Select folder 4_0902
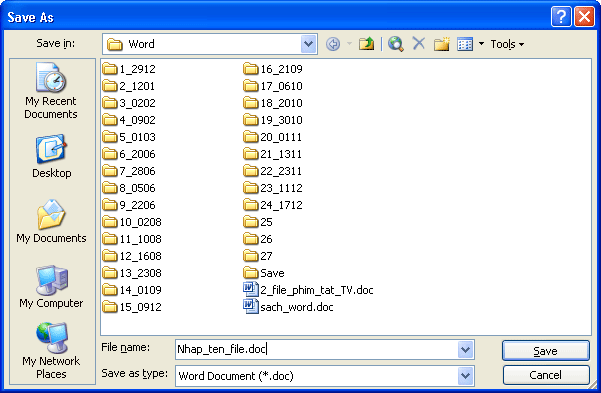Image resolution: width=601 pixels, height=393 pixels. click(129, 120)
